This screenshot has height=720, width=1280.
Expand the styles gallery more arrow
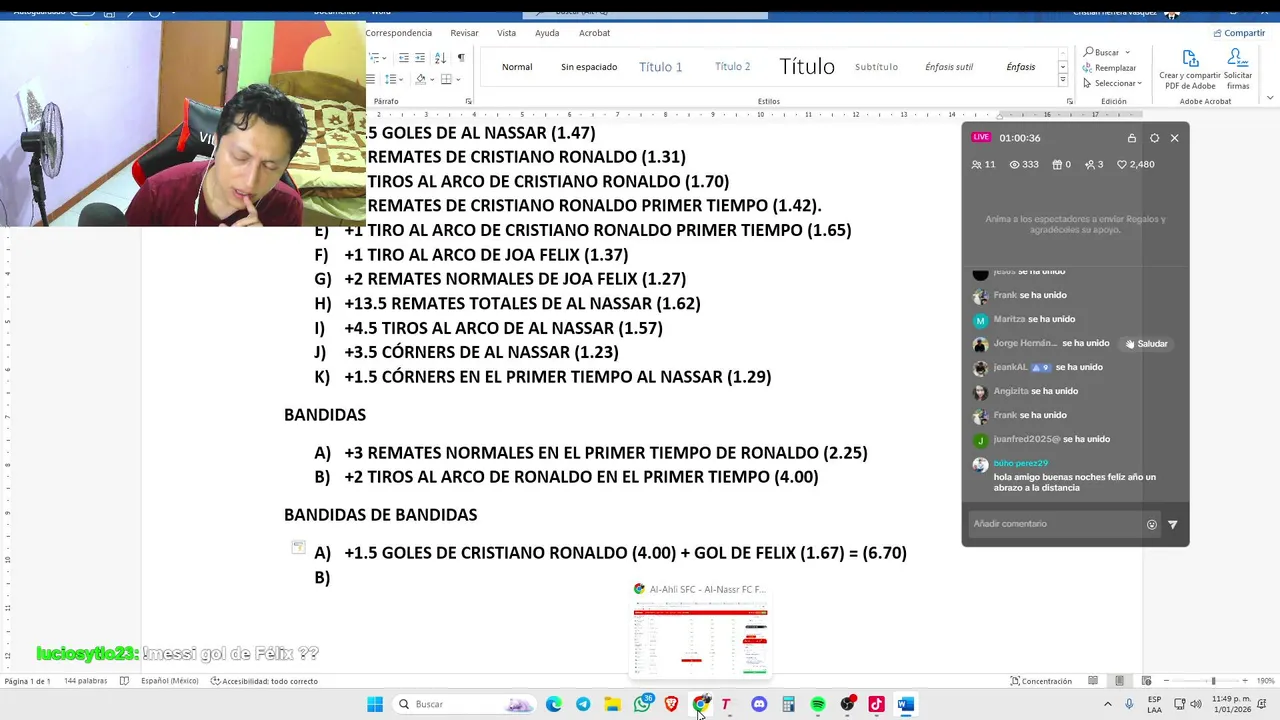1063,81
